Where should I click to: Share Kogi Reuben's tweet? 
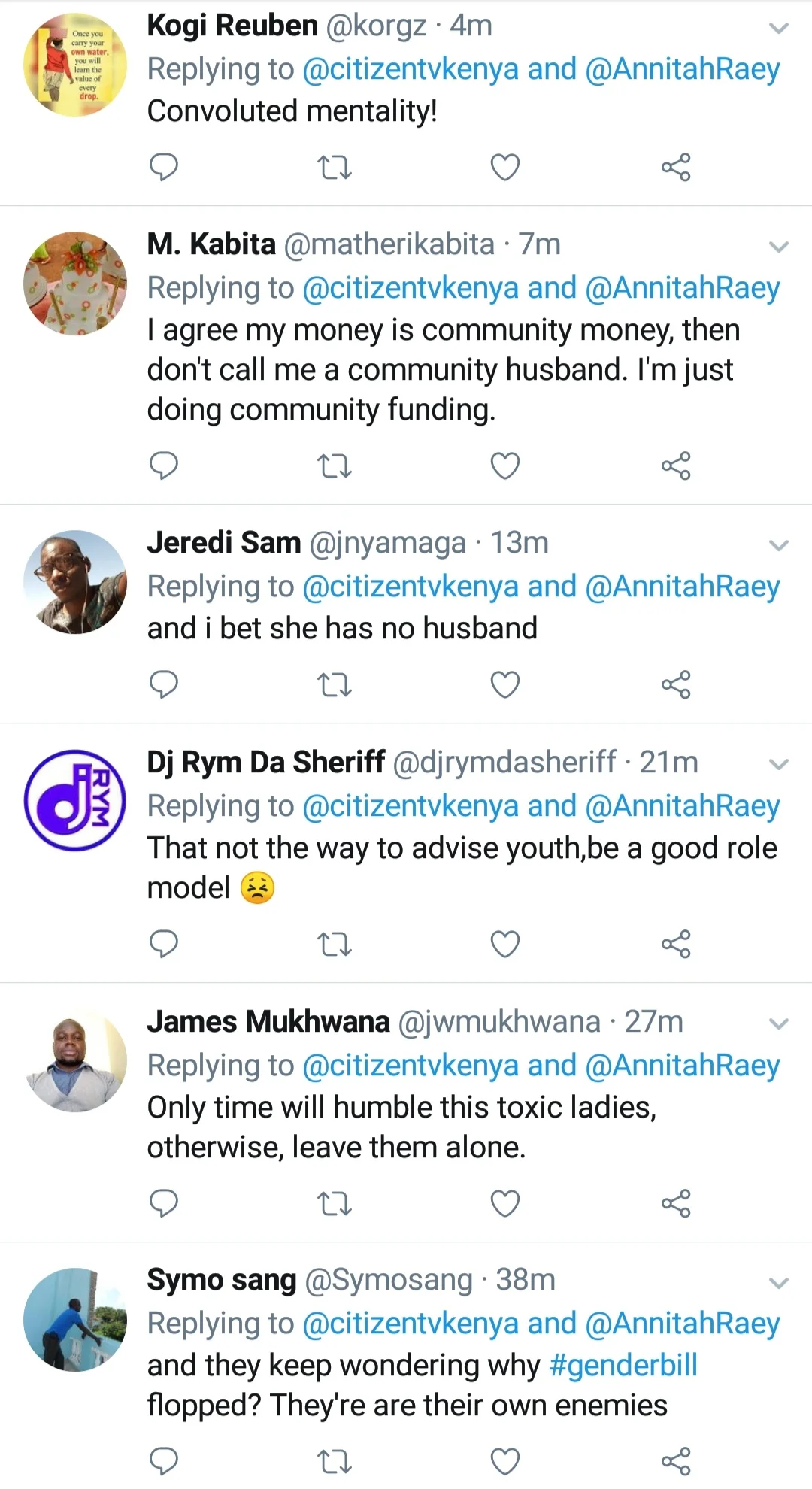point(675,167)
